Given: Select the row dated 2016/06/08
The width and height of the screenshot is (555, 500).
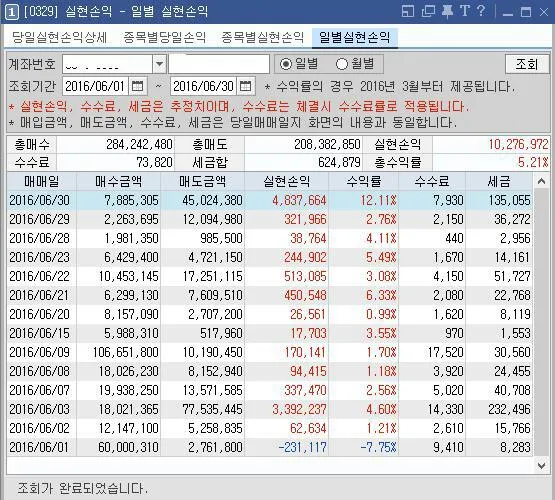Looking at the screenshot, I should point(270,371).
